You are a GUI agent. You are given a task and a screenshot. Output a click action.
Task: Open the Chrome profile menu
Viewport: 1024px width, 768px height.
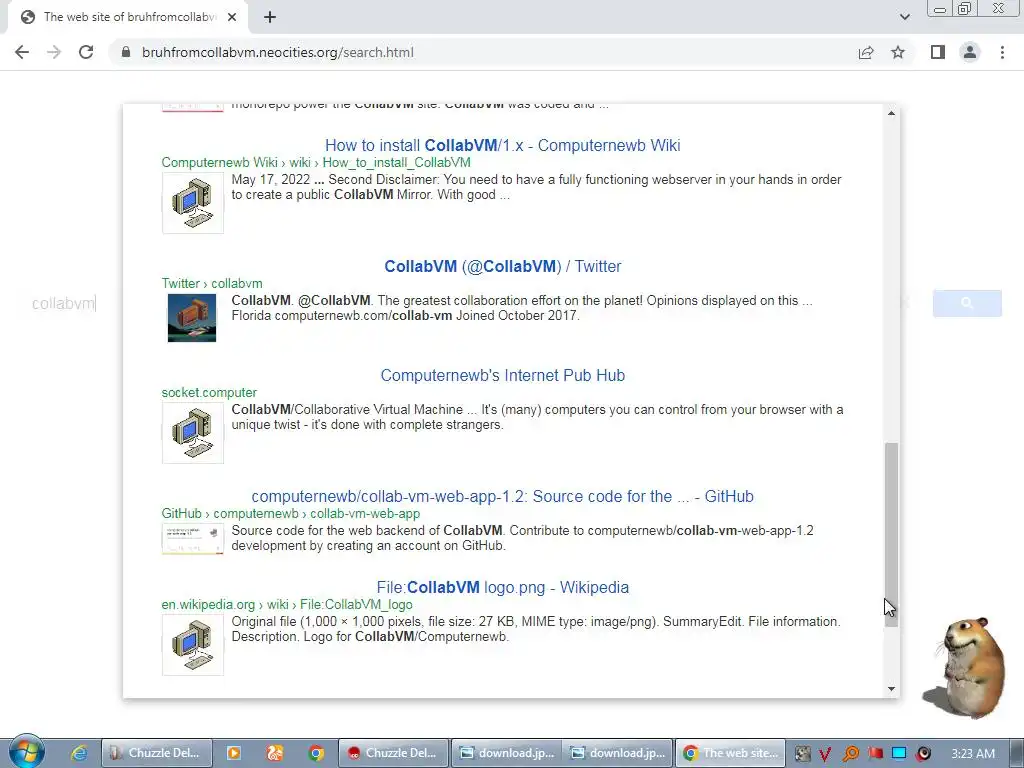point(970,52)
